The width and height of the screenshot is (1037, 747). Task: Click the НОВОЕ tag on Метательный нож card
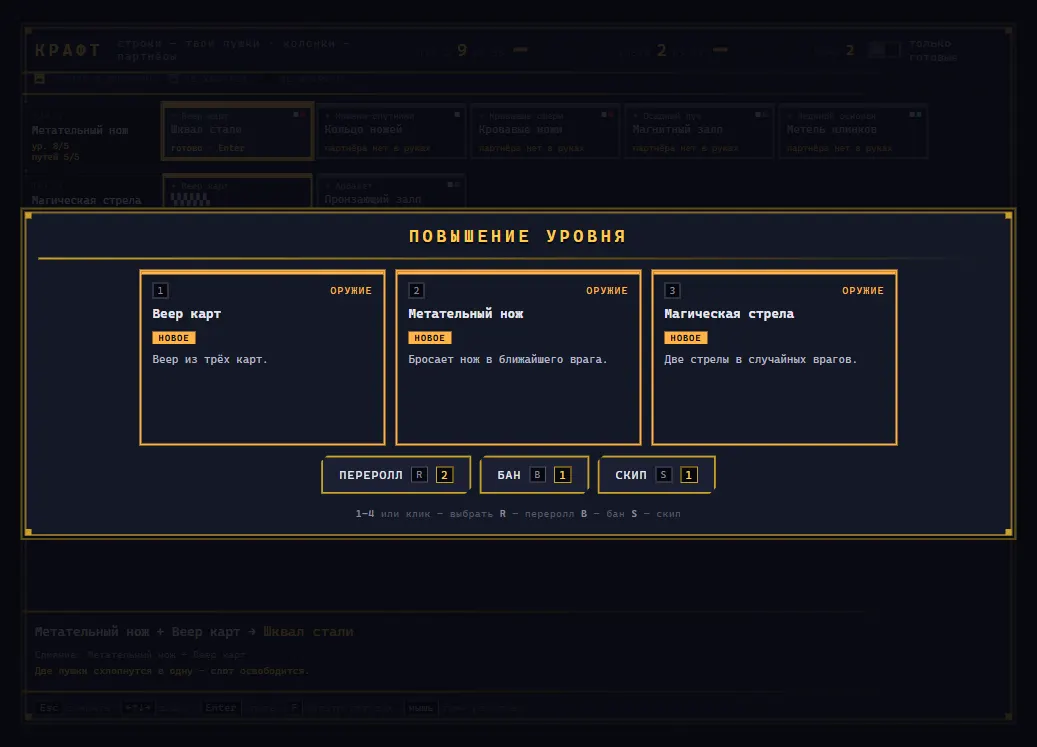430,338
